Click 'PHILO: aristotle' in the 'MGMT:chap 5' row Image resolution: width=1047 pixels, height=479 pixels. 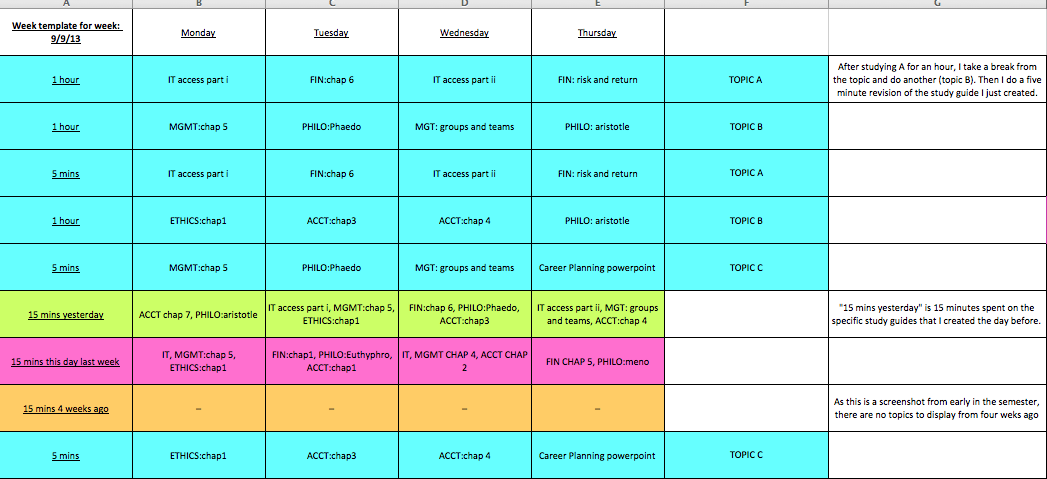point(597,126)
